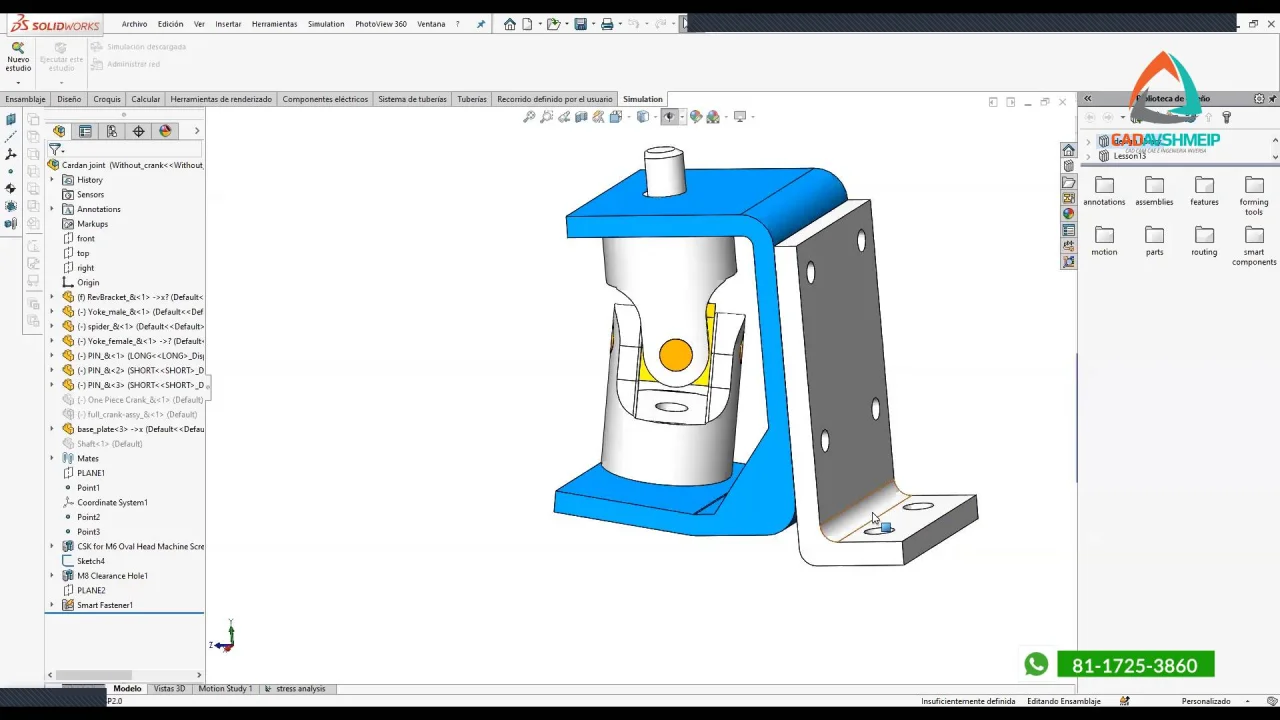The height and width of the screenshot is (720, 1280).
Task: Open the ConfigurationManager tab icon
Action: click(112, 131)
